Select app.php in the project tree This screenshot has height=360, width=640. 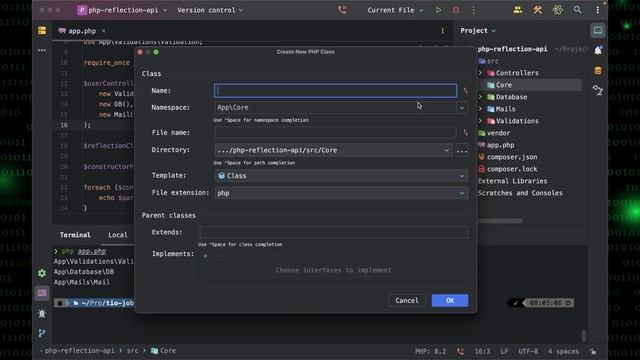coord(500,145)
